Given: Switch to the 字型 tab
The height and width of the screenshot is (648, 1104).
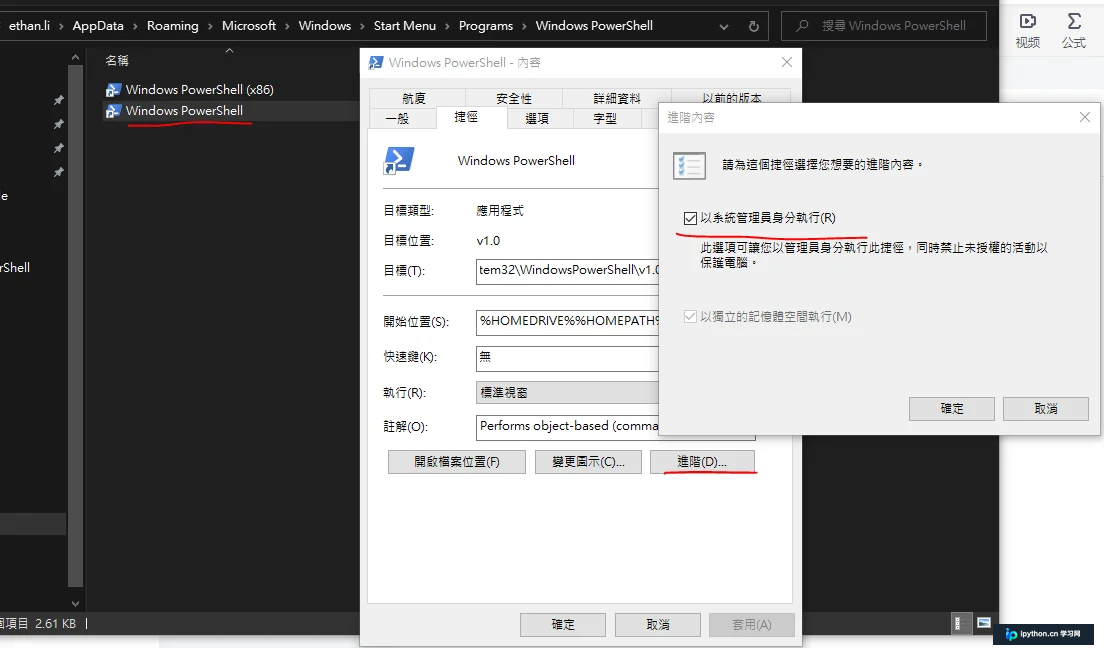Looking at the screenshot, I should pos(606,118).
